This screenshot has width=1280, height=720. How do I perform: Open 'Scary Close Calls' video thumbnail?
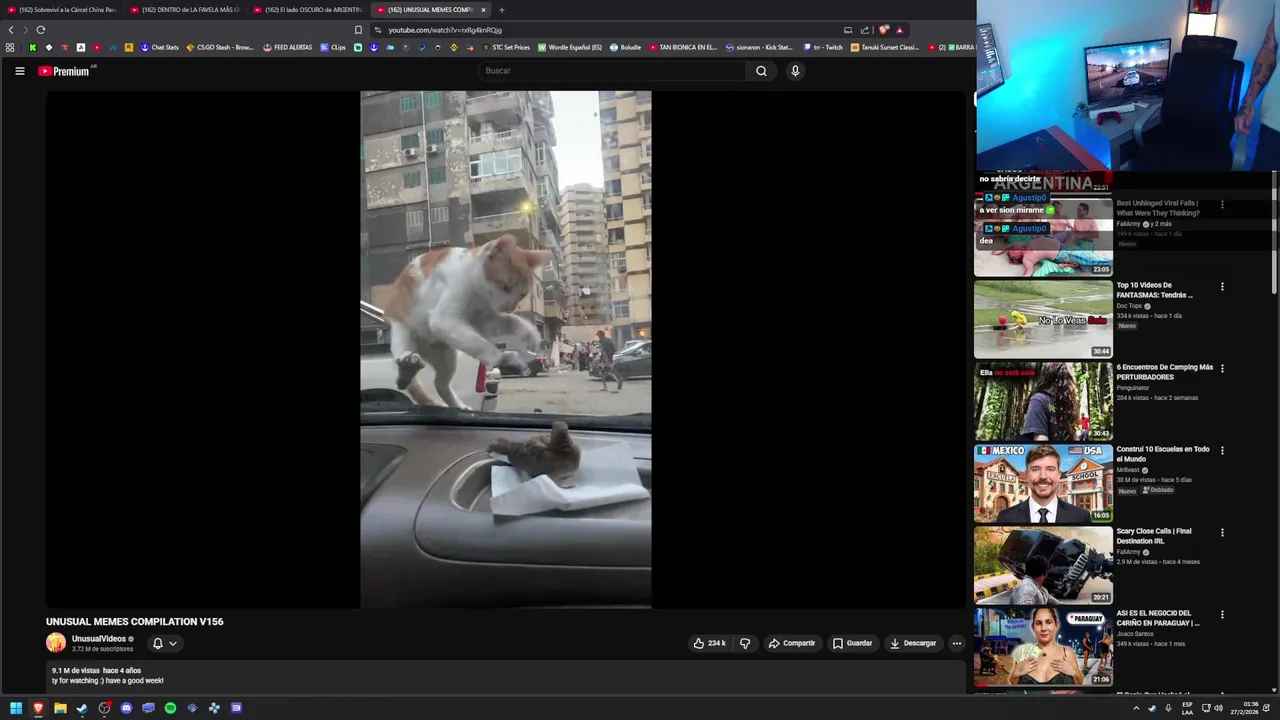(1043, 565)
